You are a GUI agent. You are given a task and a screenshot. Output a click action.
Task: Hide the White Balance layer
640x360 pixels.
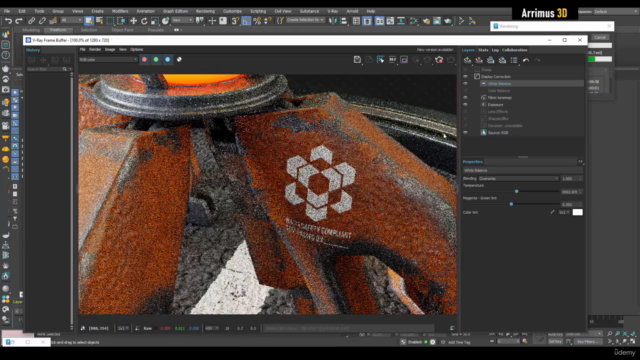[465, 83]
